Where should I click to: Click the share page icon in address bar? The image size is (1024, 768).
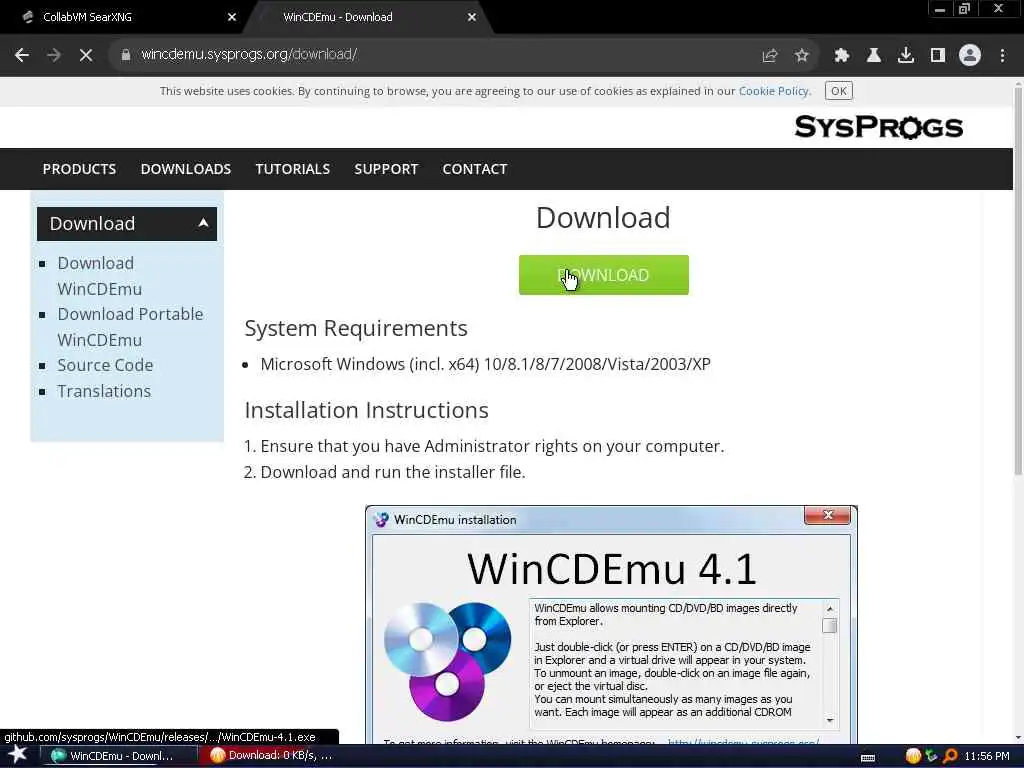tap(770, 56)
